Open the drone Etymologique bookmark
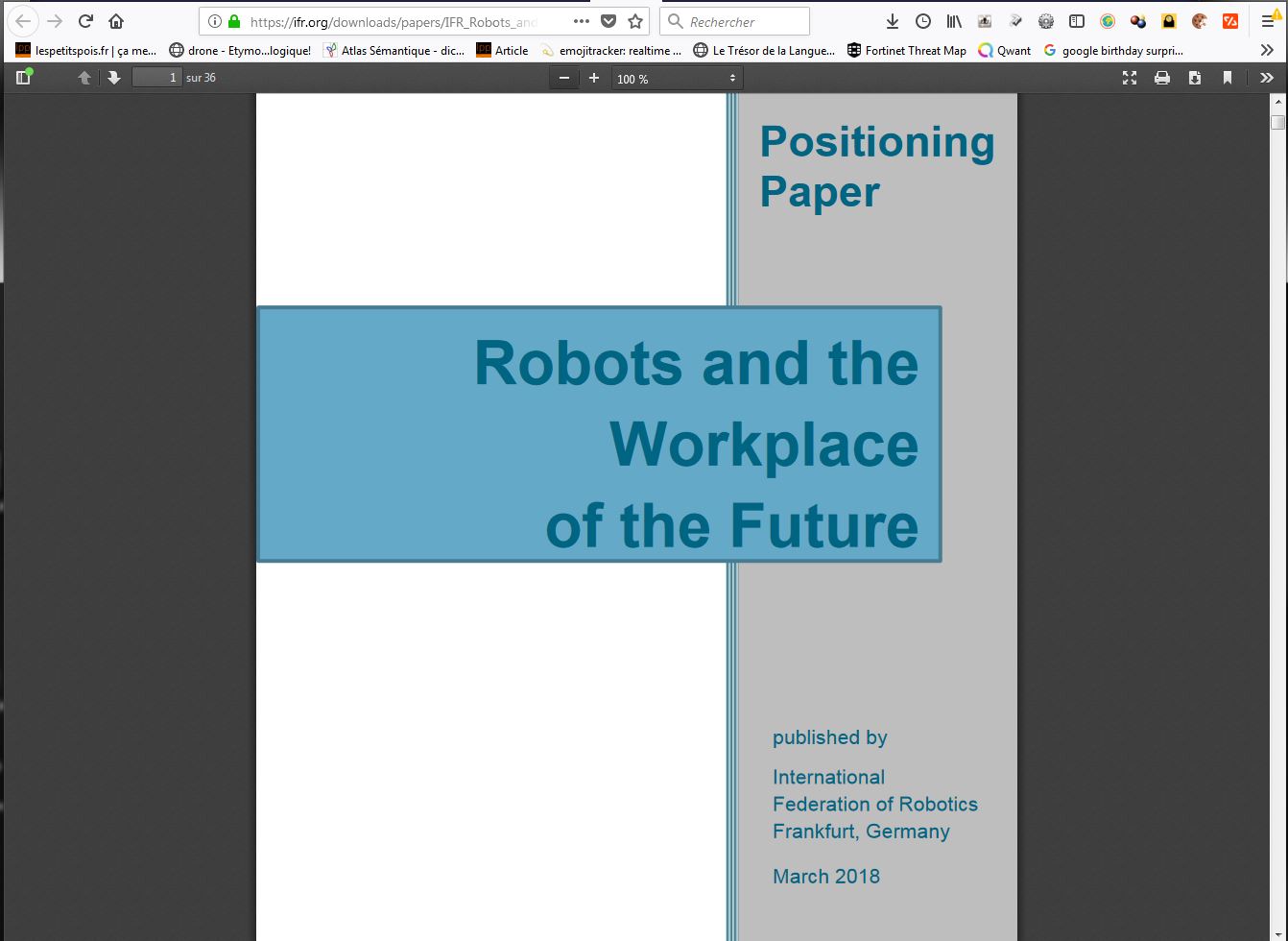The height and width of the screenshot is (941, 1288). [240, 50]
